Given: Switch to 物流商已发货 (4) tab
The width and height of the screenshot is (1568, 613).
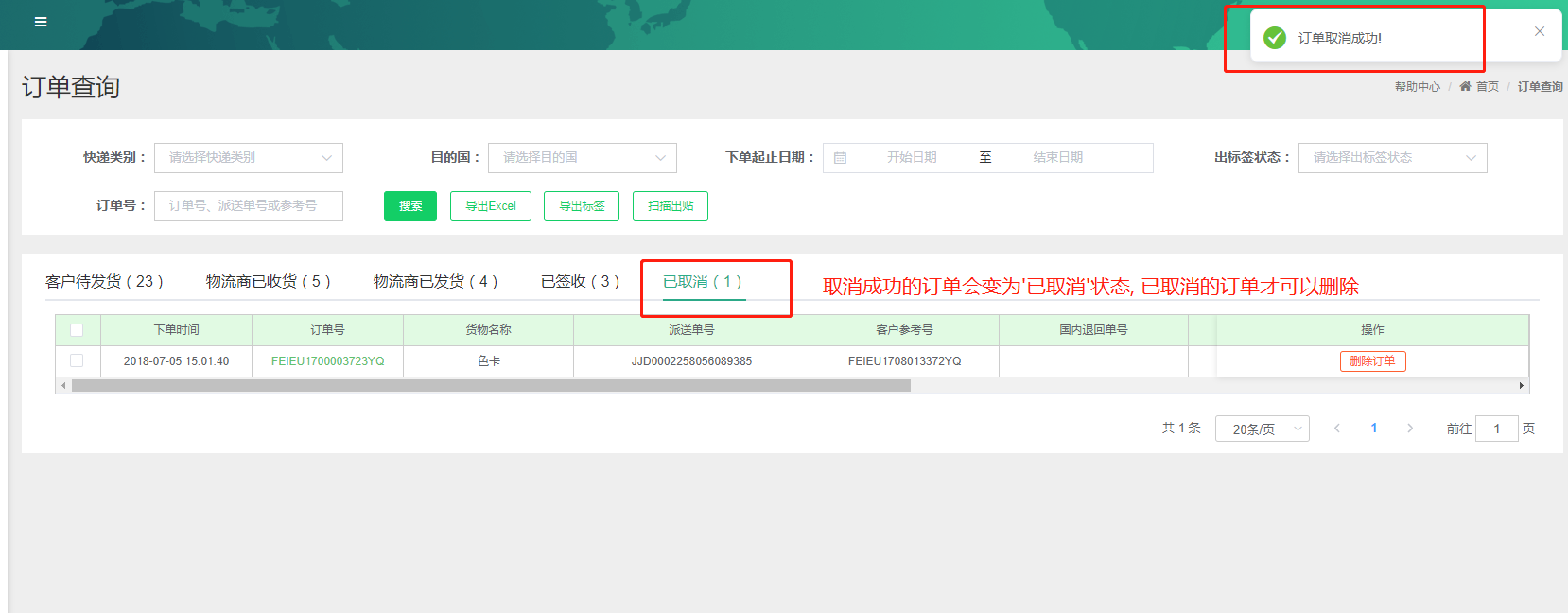Looking at the screenshot, I should 435,281.
